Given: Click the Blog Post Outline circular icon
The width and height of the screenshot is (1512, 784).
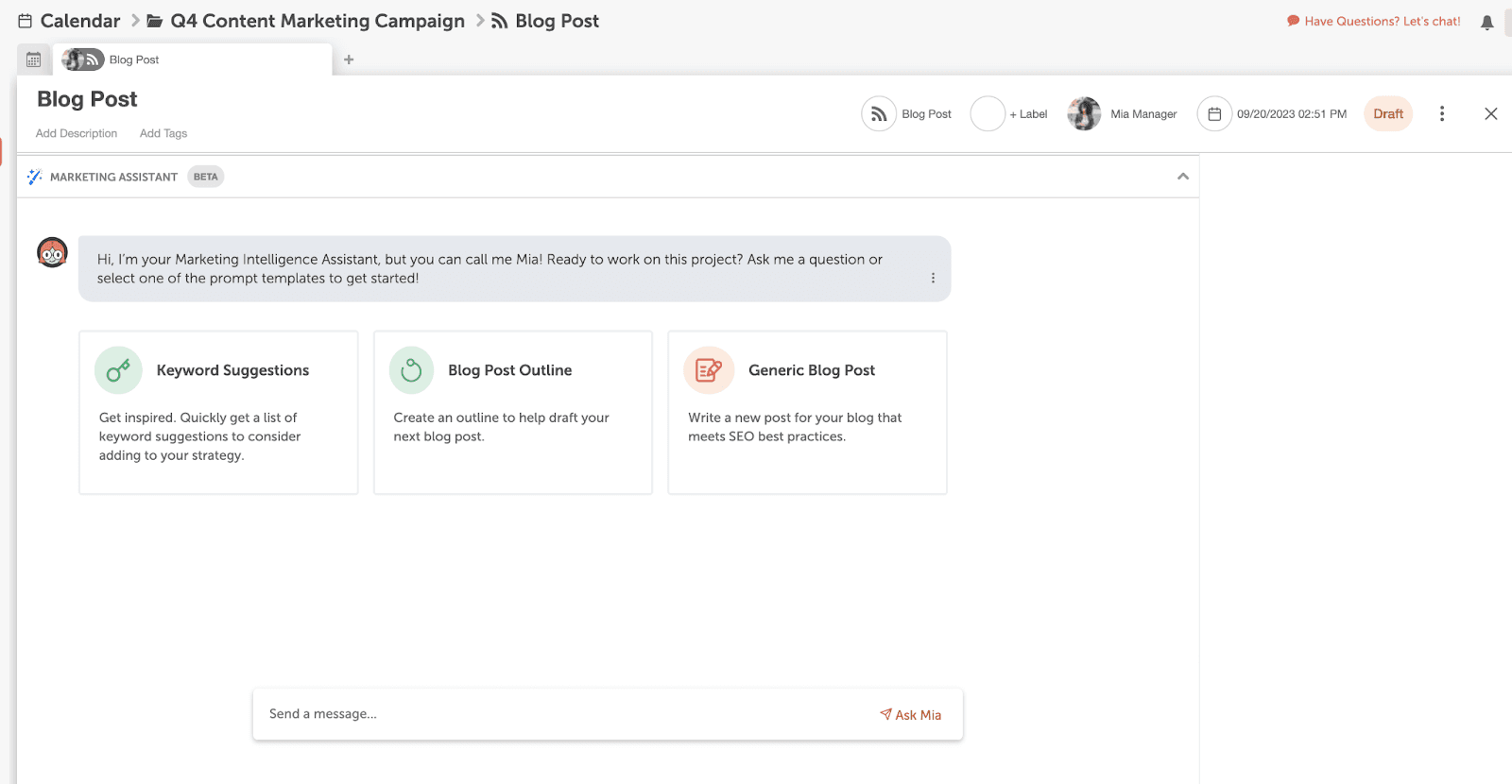Looking at the screenshot, I should pos(412,370).
